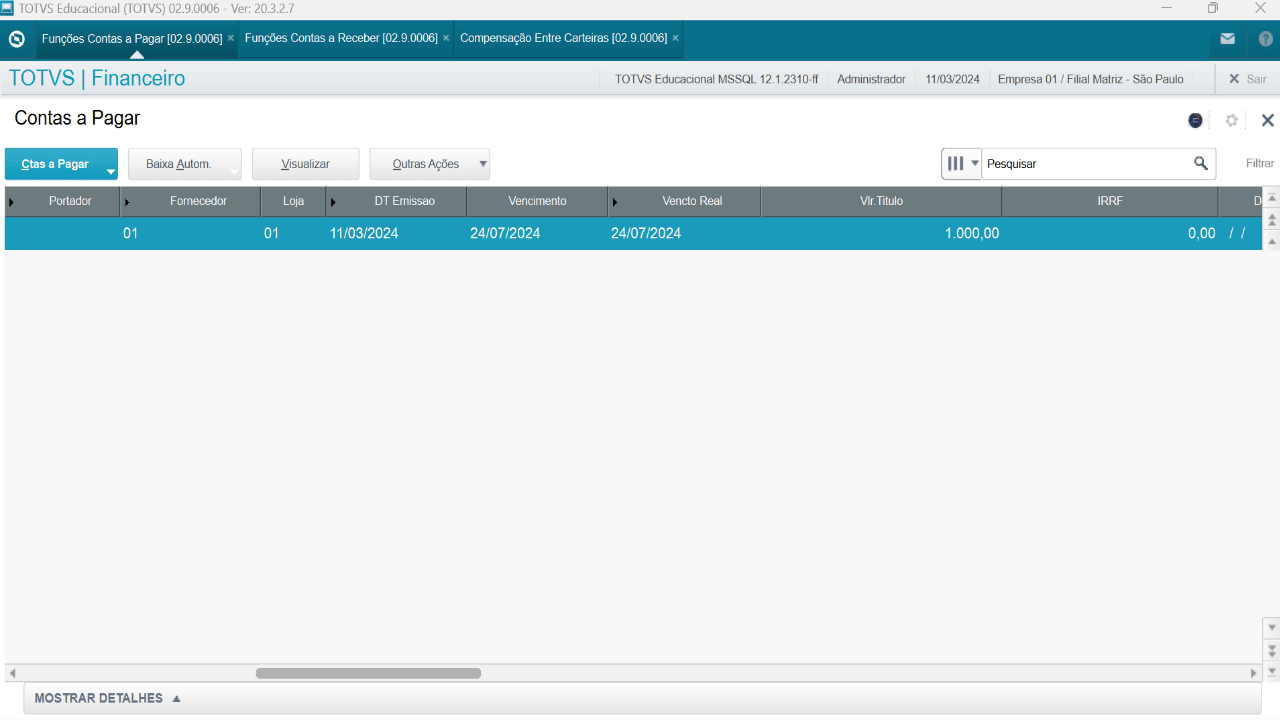Click the single up arrow in grid scrollbar
Screen dimensions: 1280x720
pos(1272,241)
